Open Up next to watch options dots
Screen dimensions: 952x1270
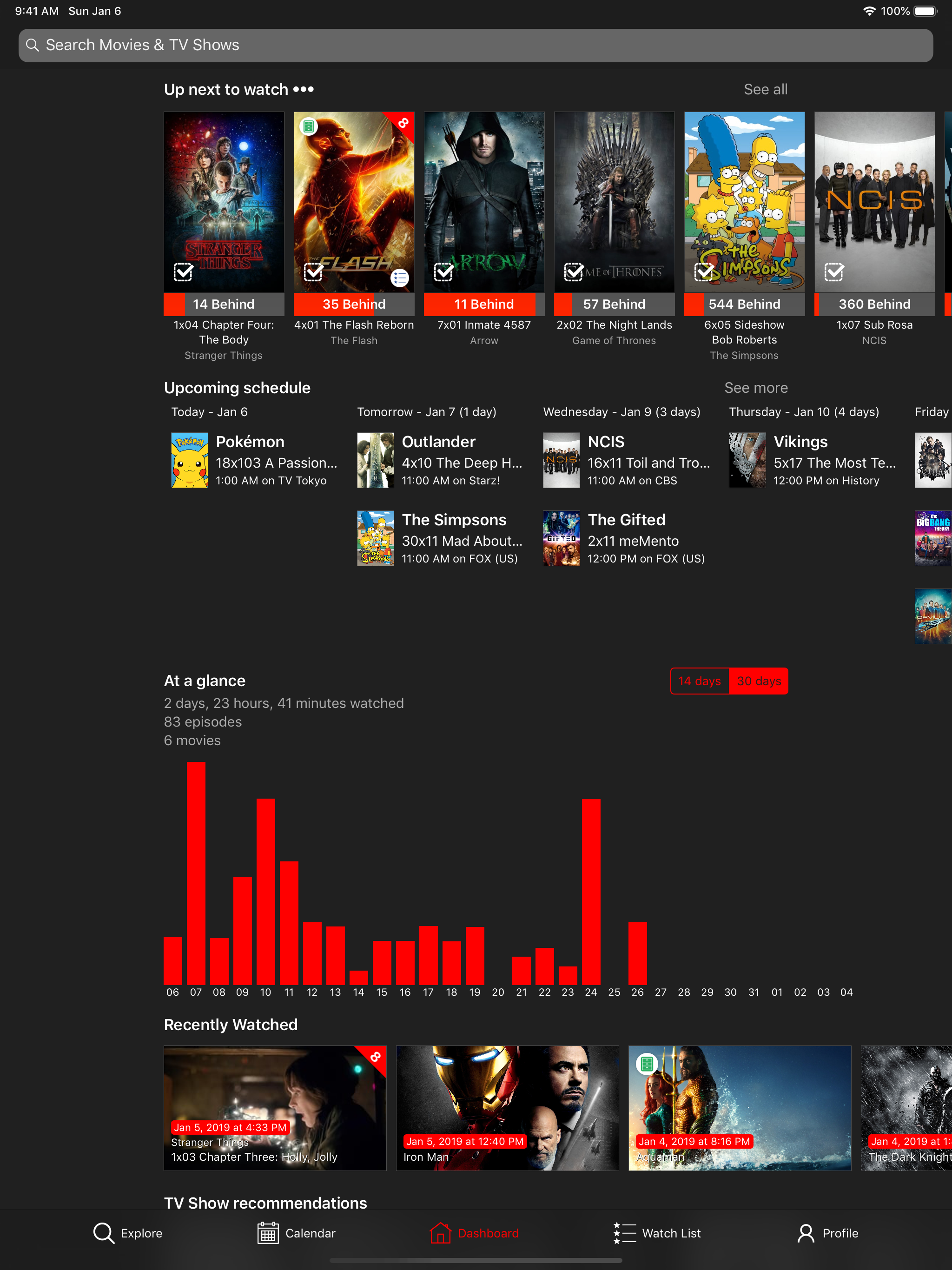tap(303, 90)
